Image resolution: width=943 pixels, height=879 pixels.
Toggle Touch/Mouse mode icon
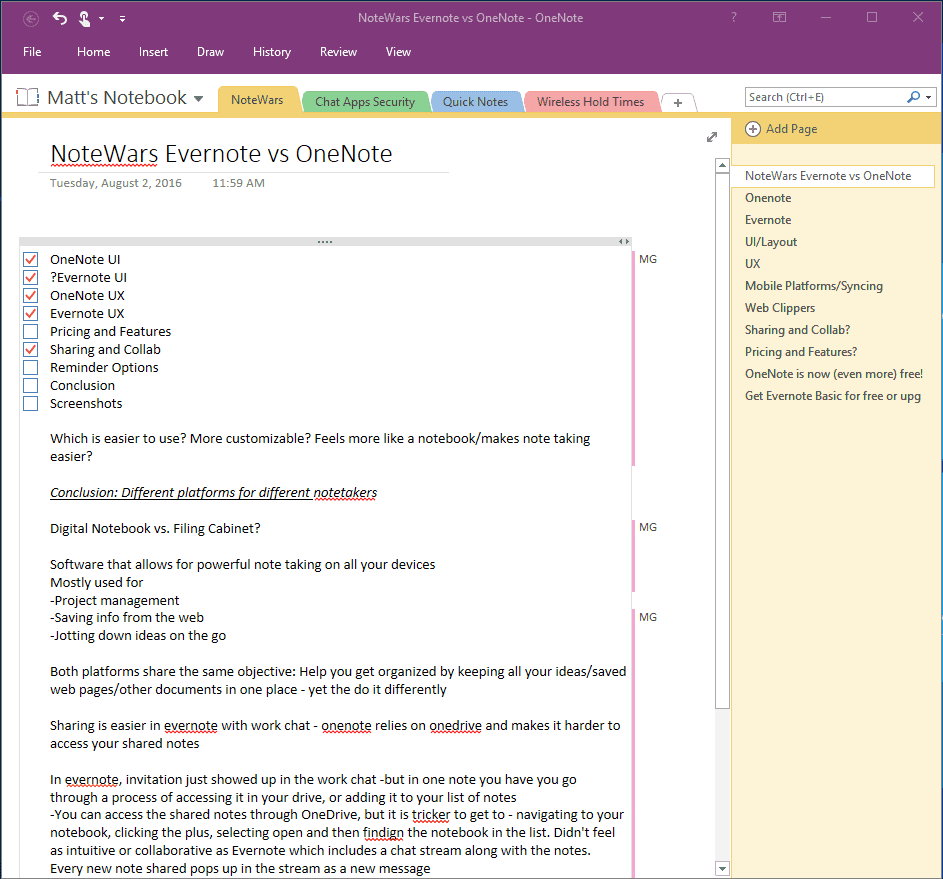[87, 18]
